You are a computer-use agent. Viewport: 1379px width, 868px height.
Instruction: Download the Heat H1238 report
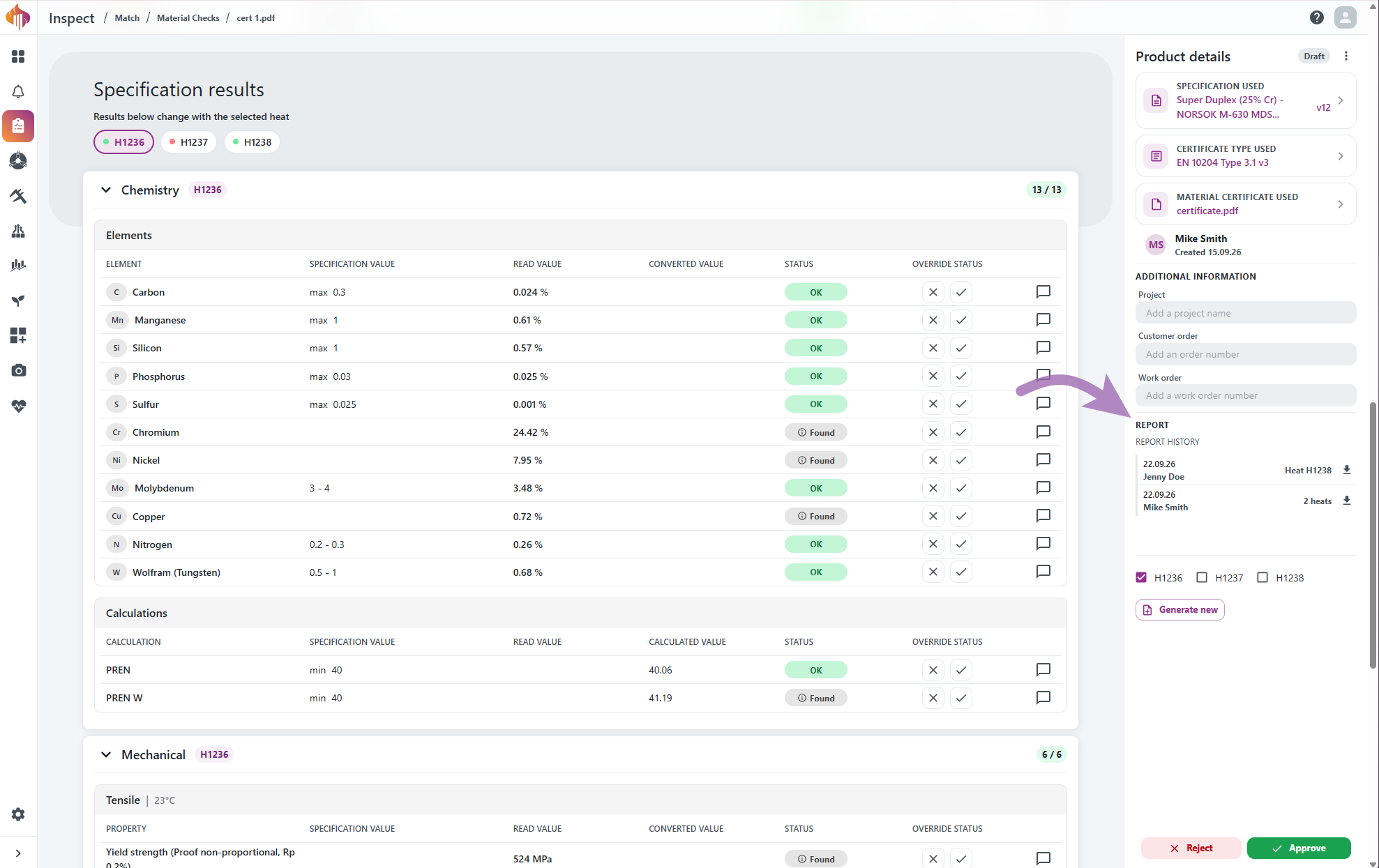click(1347, 470)
